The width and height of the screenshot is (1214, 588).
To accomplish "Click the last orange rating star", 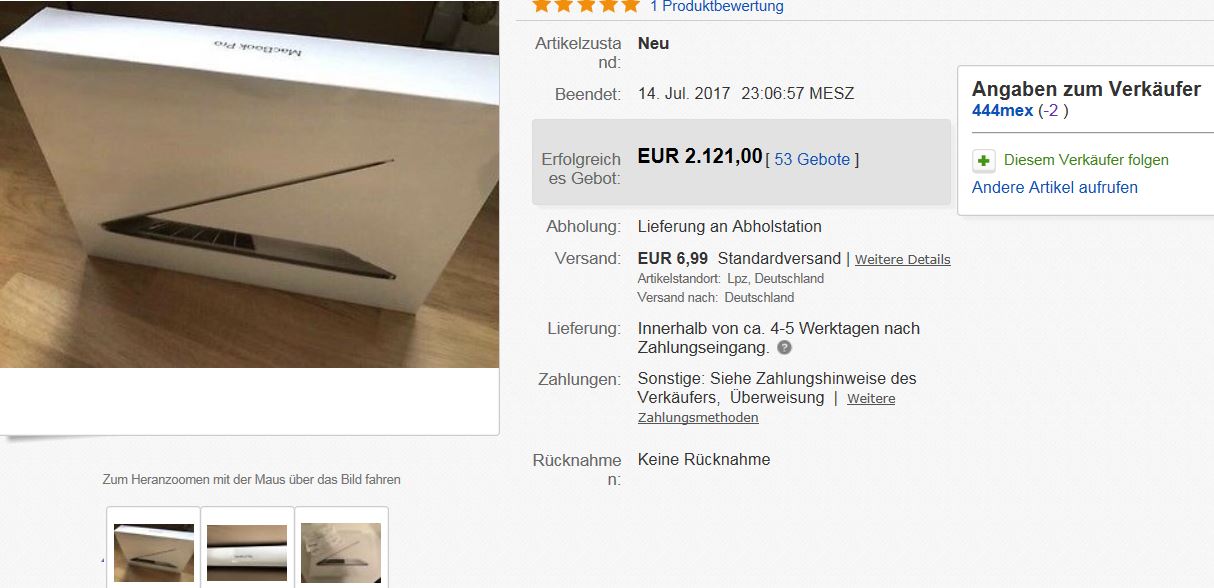I will point(629,5).
